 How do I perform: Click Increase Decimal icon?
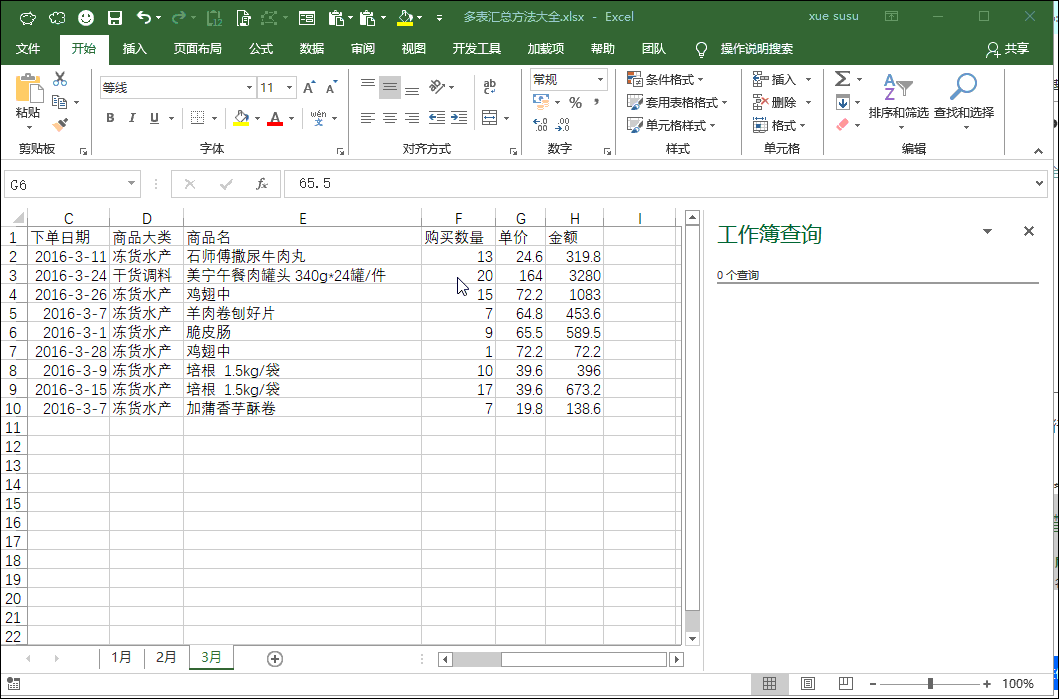540,125
